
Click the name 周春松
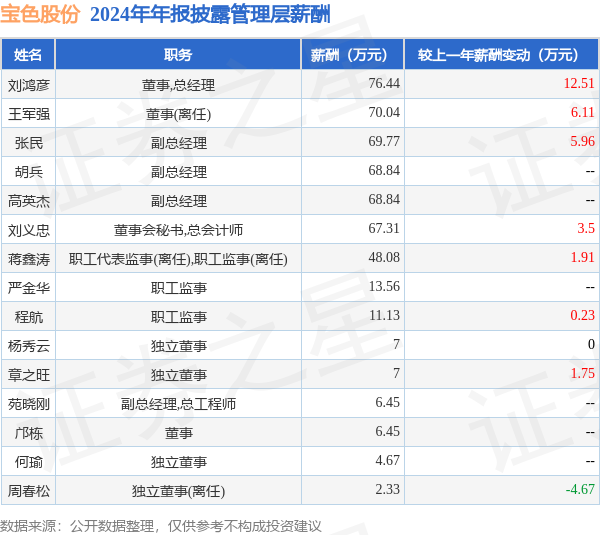point(29,491)
